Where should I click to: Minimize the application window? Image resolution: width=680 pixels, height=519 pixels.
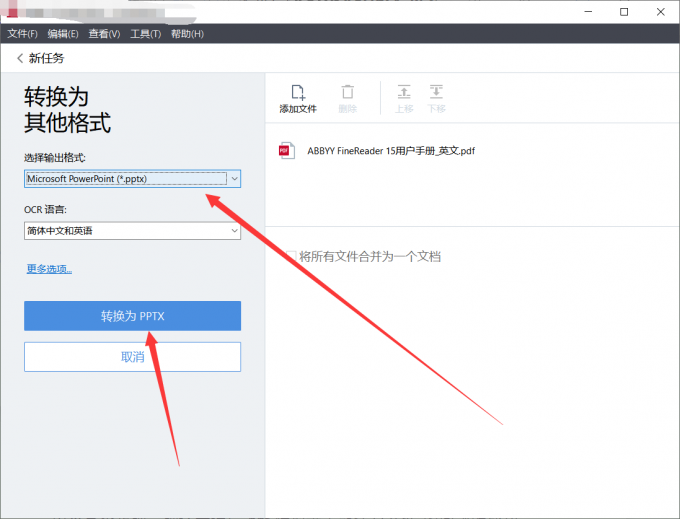coord(588,12)
